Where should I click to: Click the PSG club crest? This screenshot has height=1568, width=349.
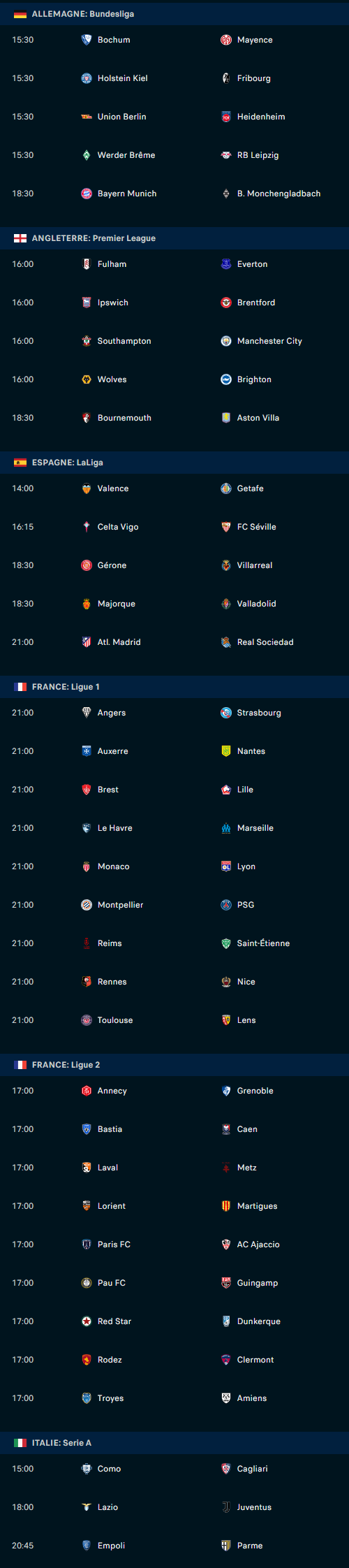pos(226,905)
